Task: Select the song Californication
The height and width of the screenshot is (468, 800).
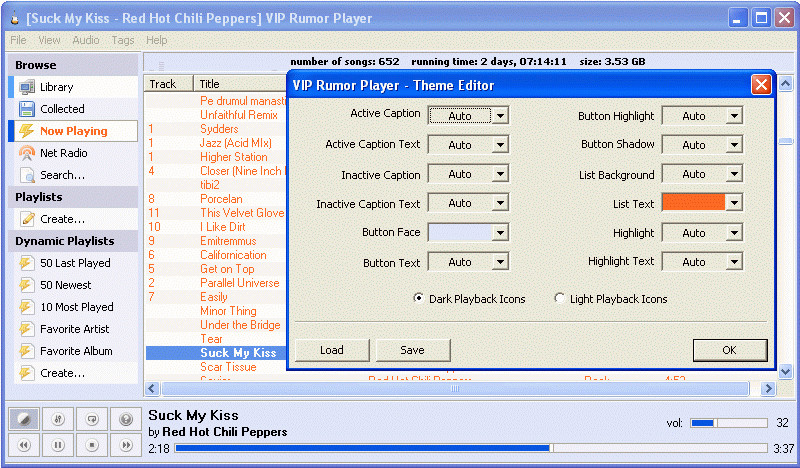Action: pyautogui.click(x=233, y=255)
